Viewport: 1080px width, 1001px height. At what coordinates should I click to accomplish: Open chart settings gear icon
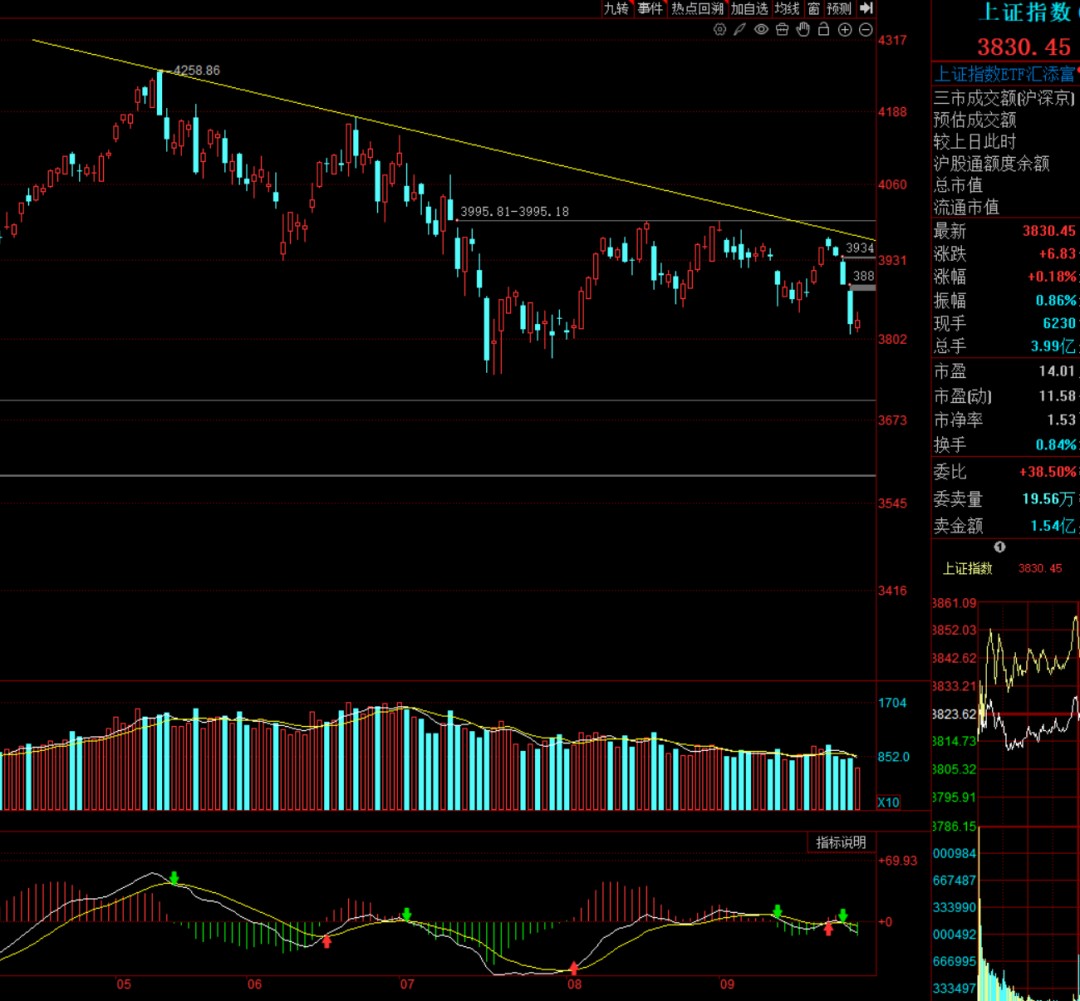720,30
